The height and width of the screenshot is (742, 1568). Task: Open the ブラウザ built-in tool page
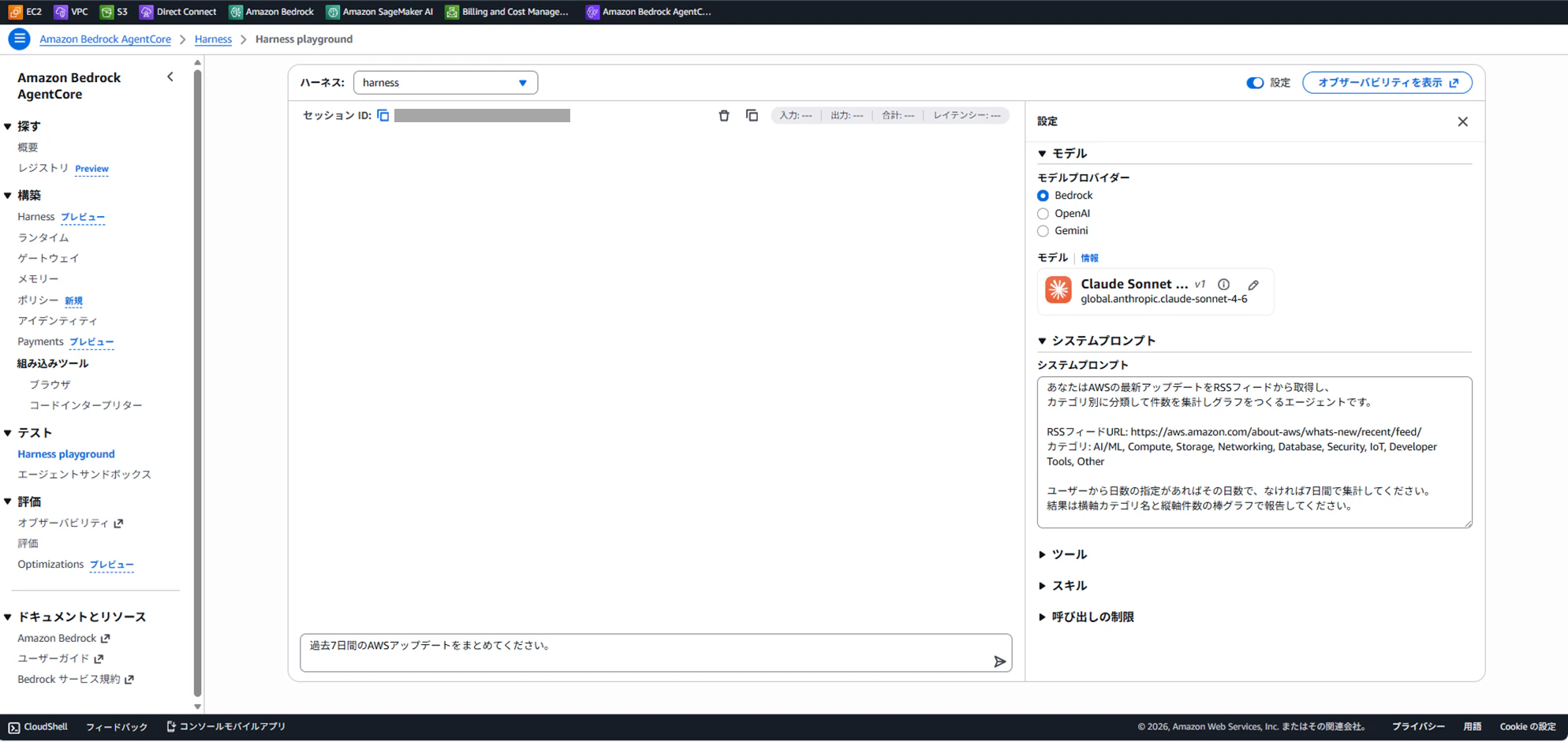click(x=50, y=385)
